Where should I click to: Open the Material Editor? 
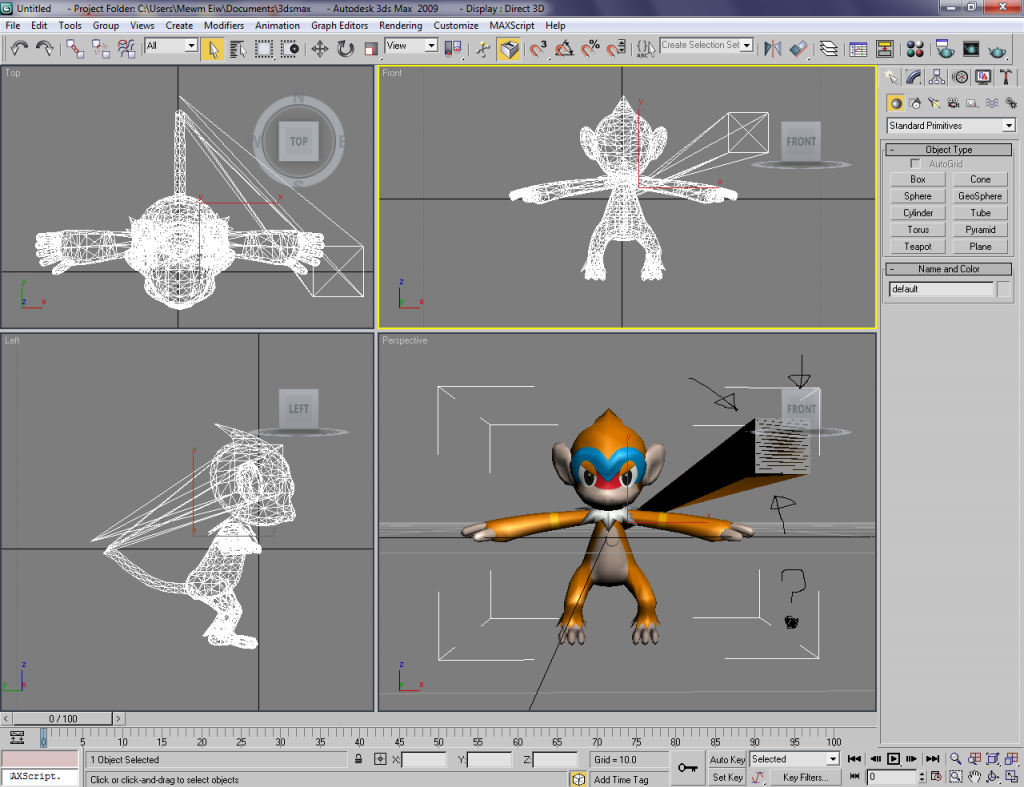915,49
